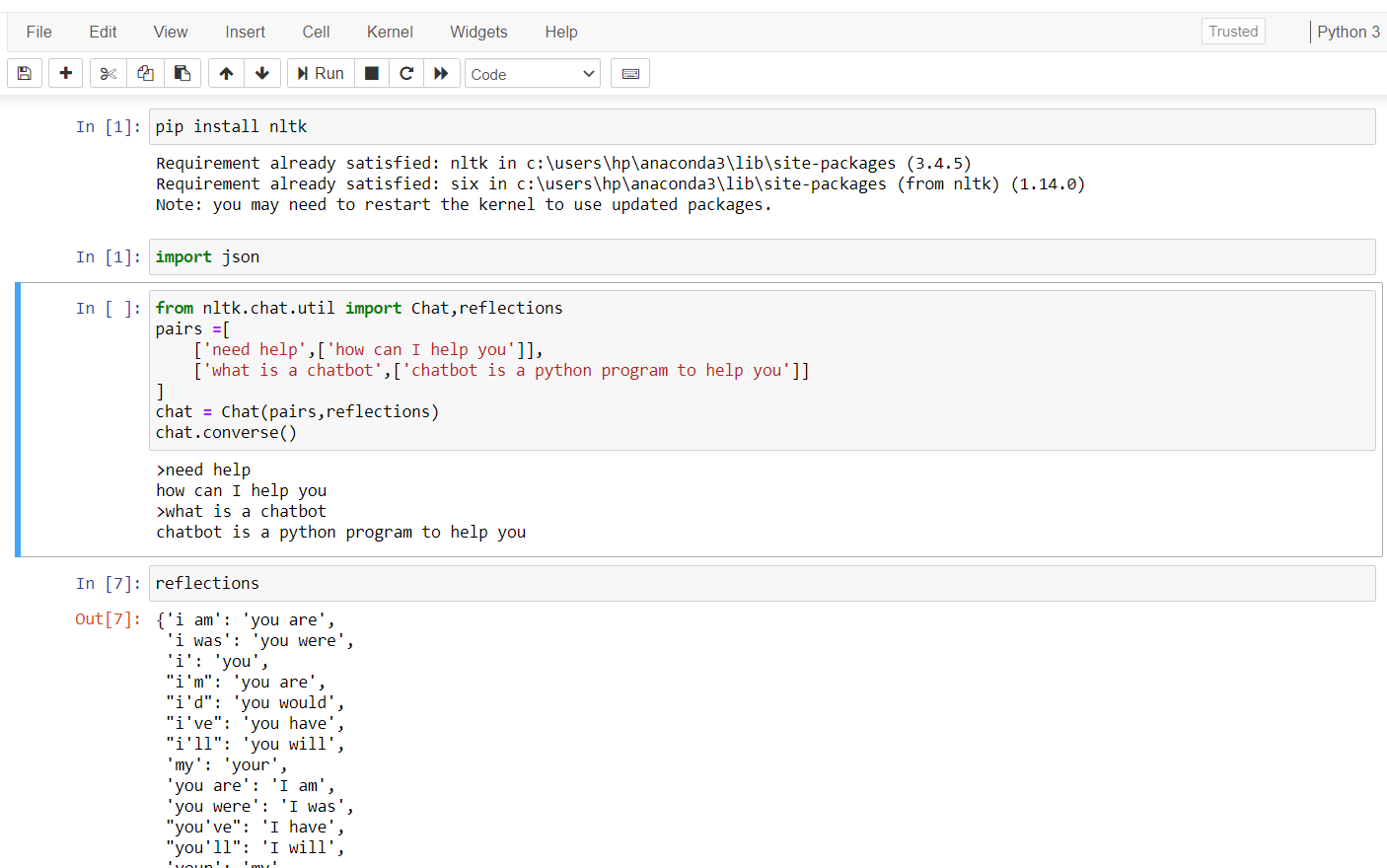Screen dimensions: 1387x868
Task: Cut selected cells using the scissors icon
Action: (109, 74)
